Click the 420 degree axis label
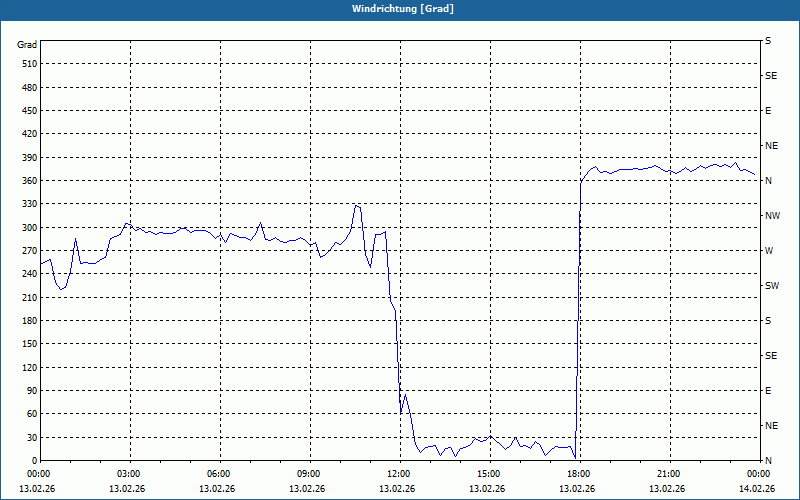 pos(29,134)
